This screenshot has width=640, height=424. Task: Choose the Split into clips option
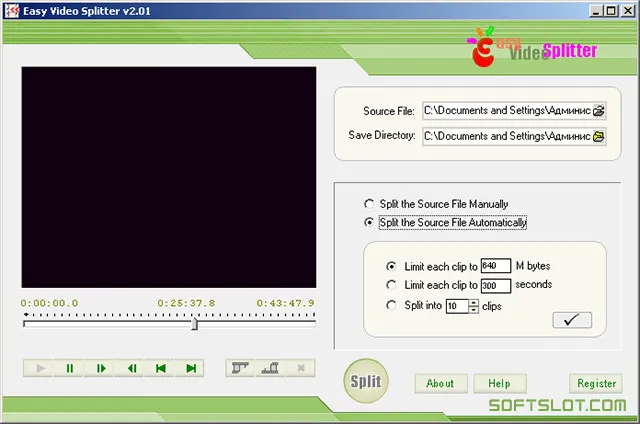point(391,305)
